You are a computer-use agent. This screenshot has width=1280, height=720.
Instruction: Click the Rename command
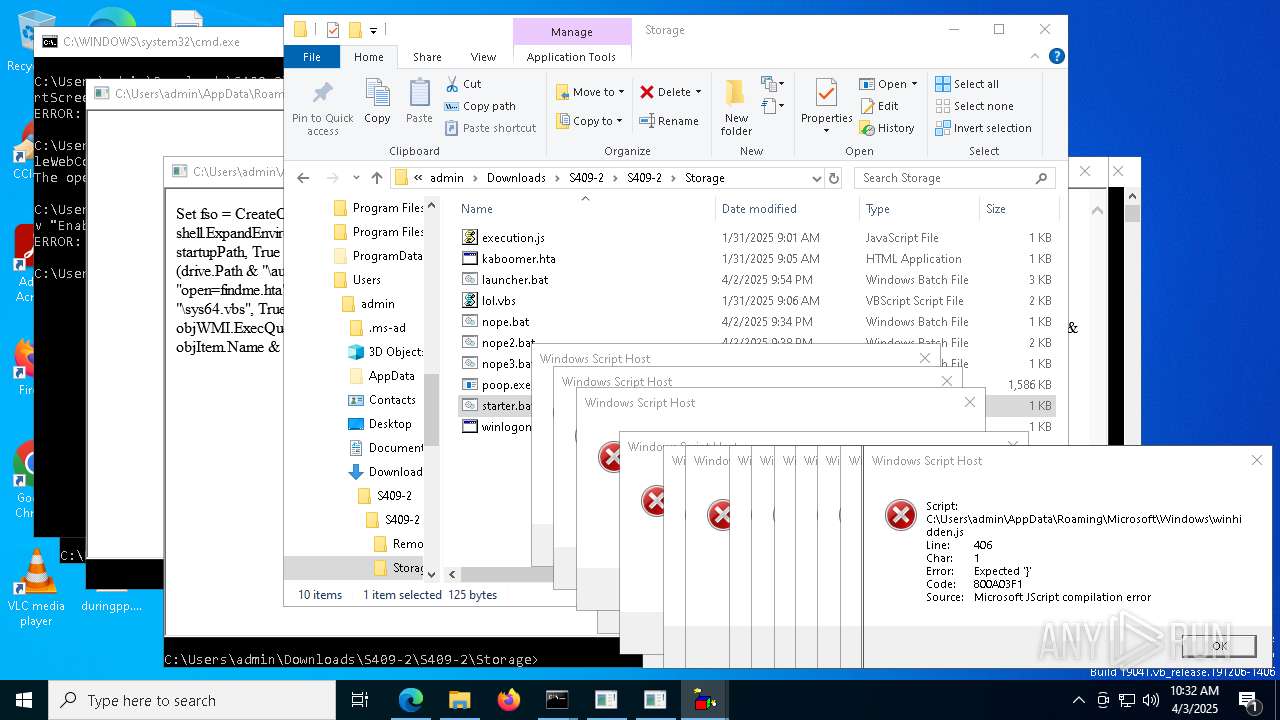(x=670, y=121)
